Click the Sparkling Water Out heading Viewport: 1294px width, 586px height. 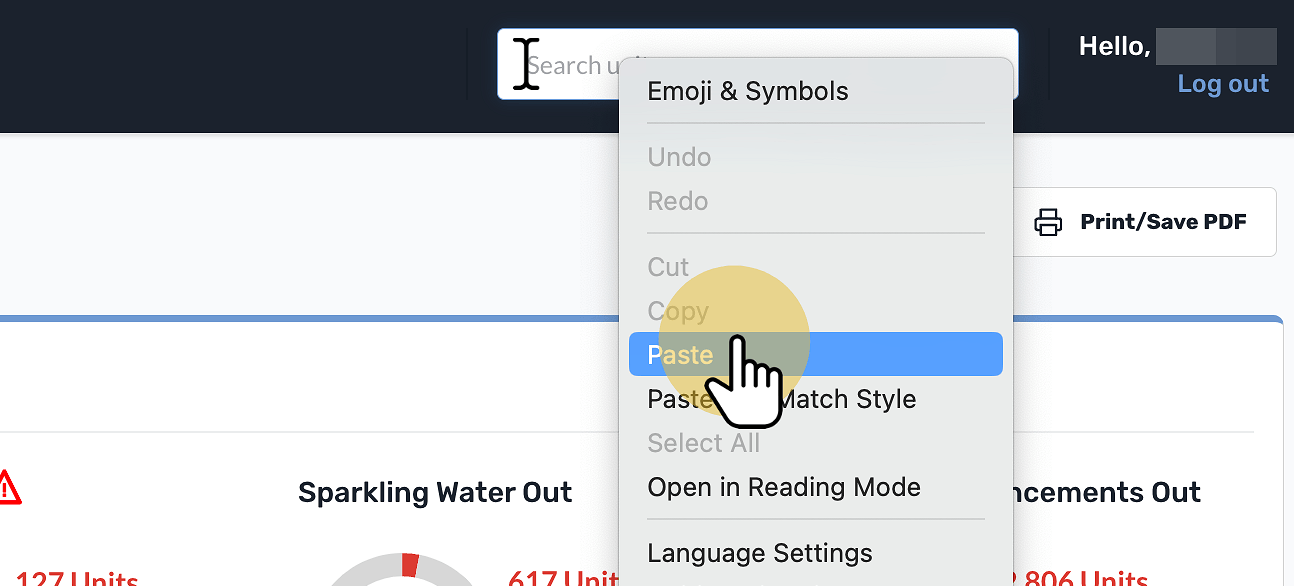click(x=435, y=492)
